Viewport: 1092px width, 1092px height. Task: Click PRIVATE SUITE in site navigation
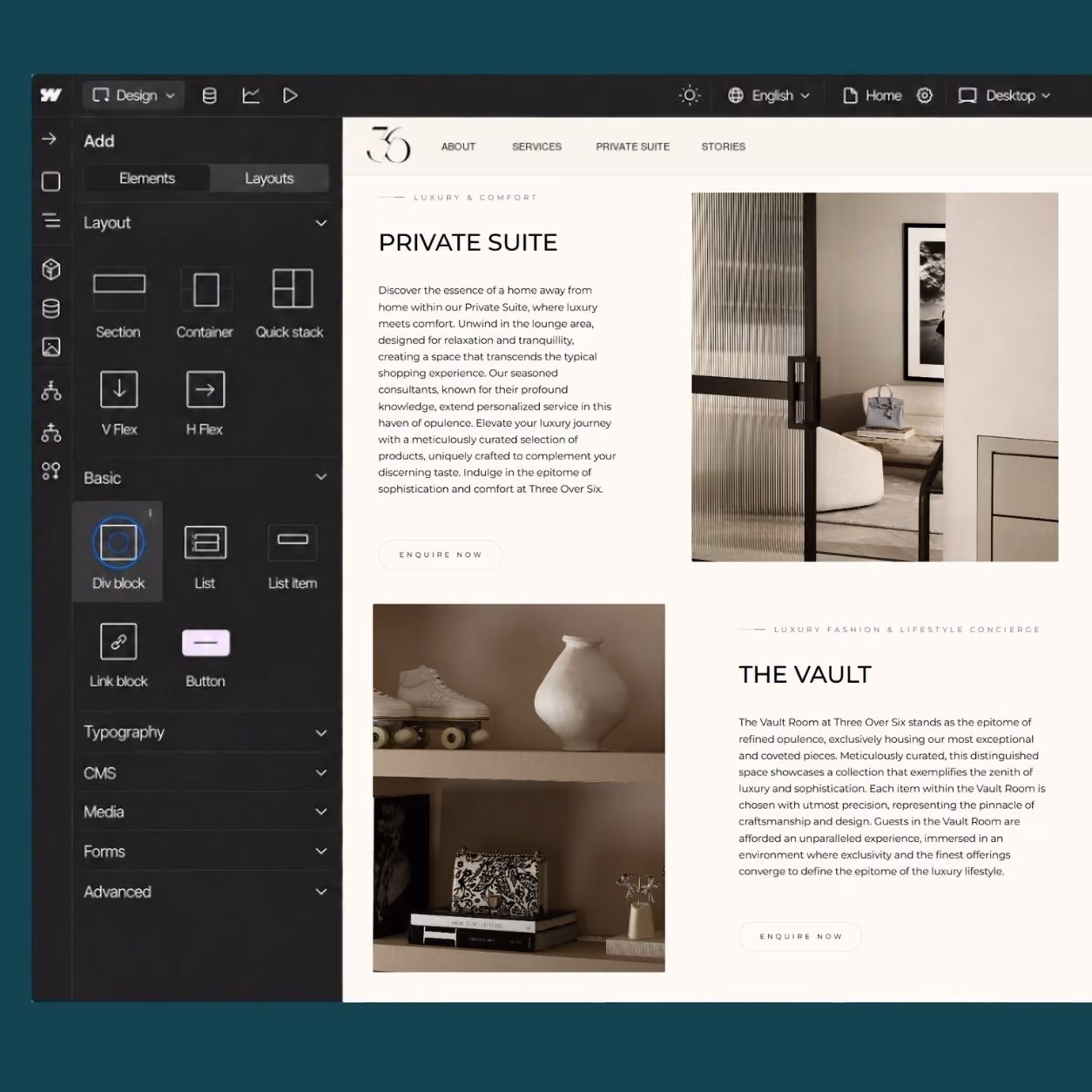(x=632, y=146)
